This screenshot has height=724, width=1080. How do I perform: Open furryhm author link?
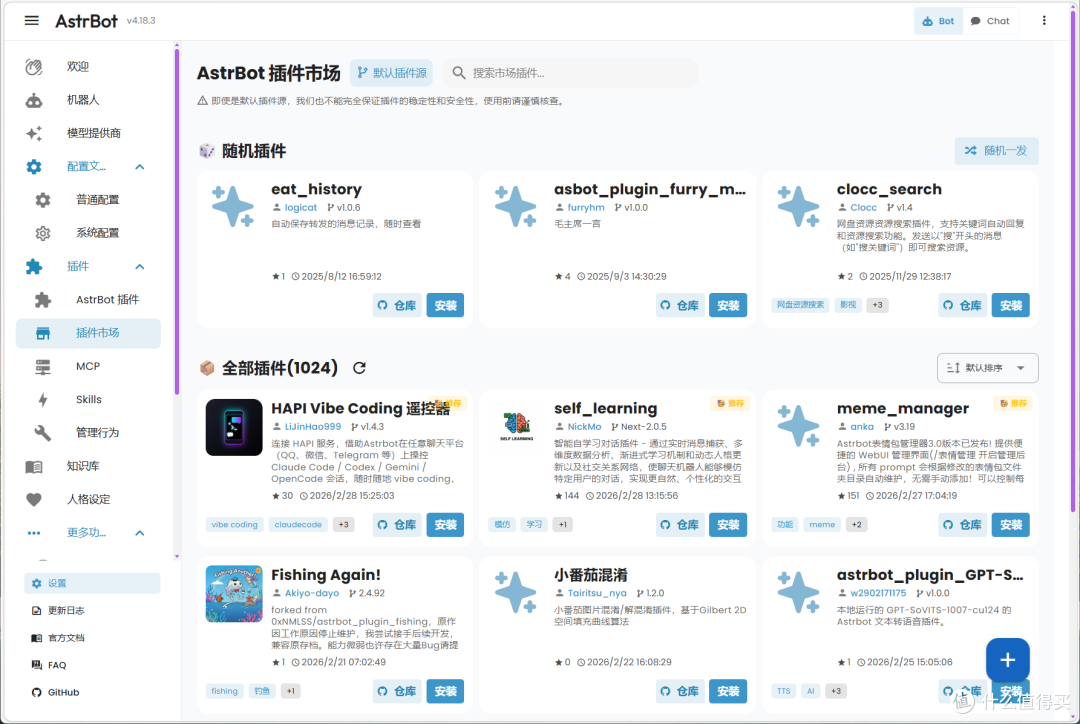coord(586,207)
